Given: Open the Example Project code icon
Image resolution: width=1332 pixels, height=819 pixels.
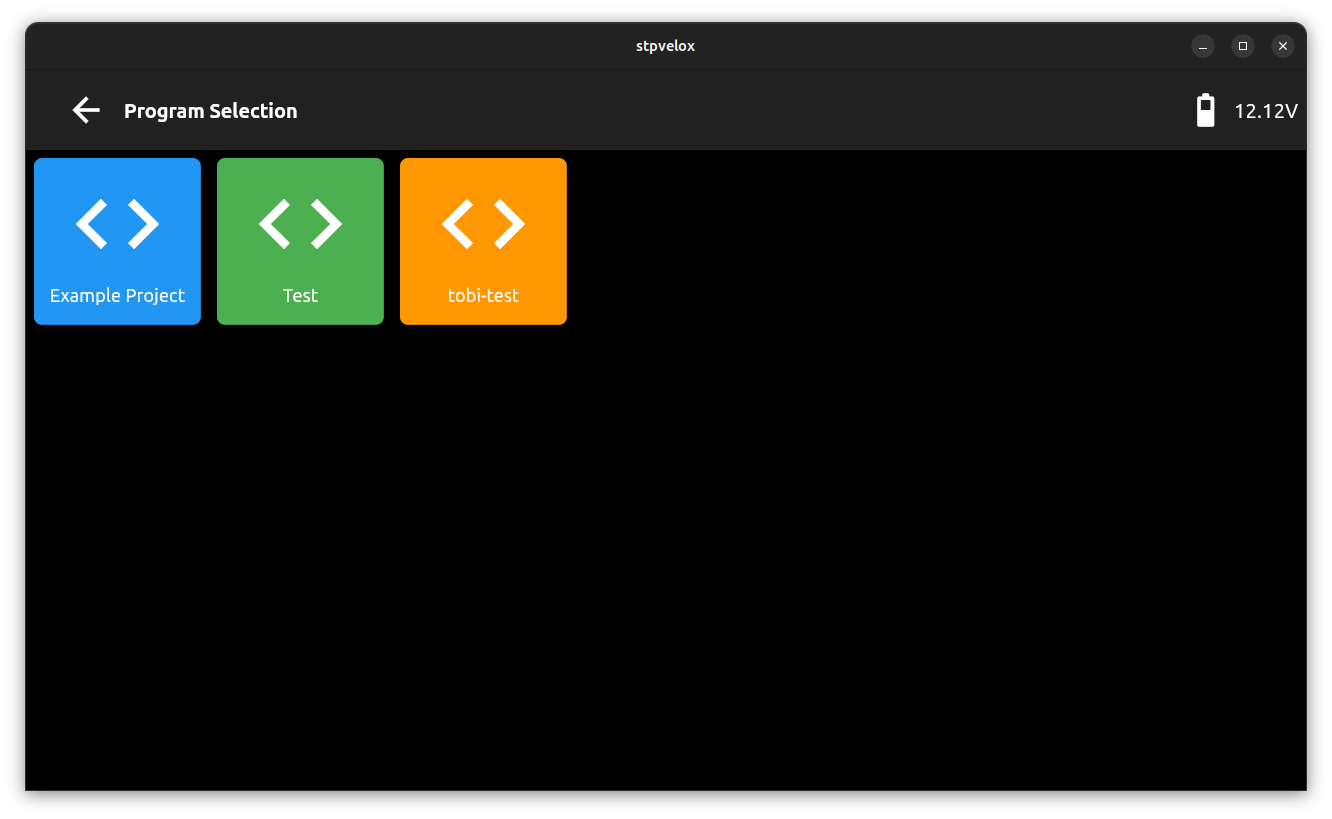Looking at the screenshot, I should tap(117, 224).
